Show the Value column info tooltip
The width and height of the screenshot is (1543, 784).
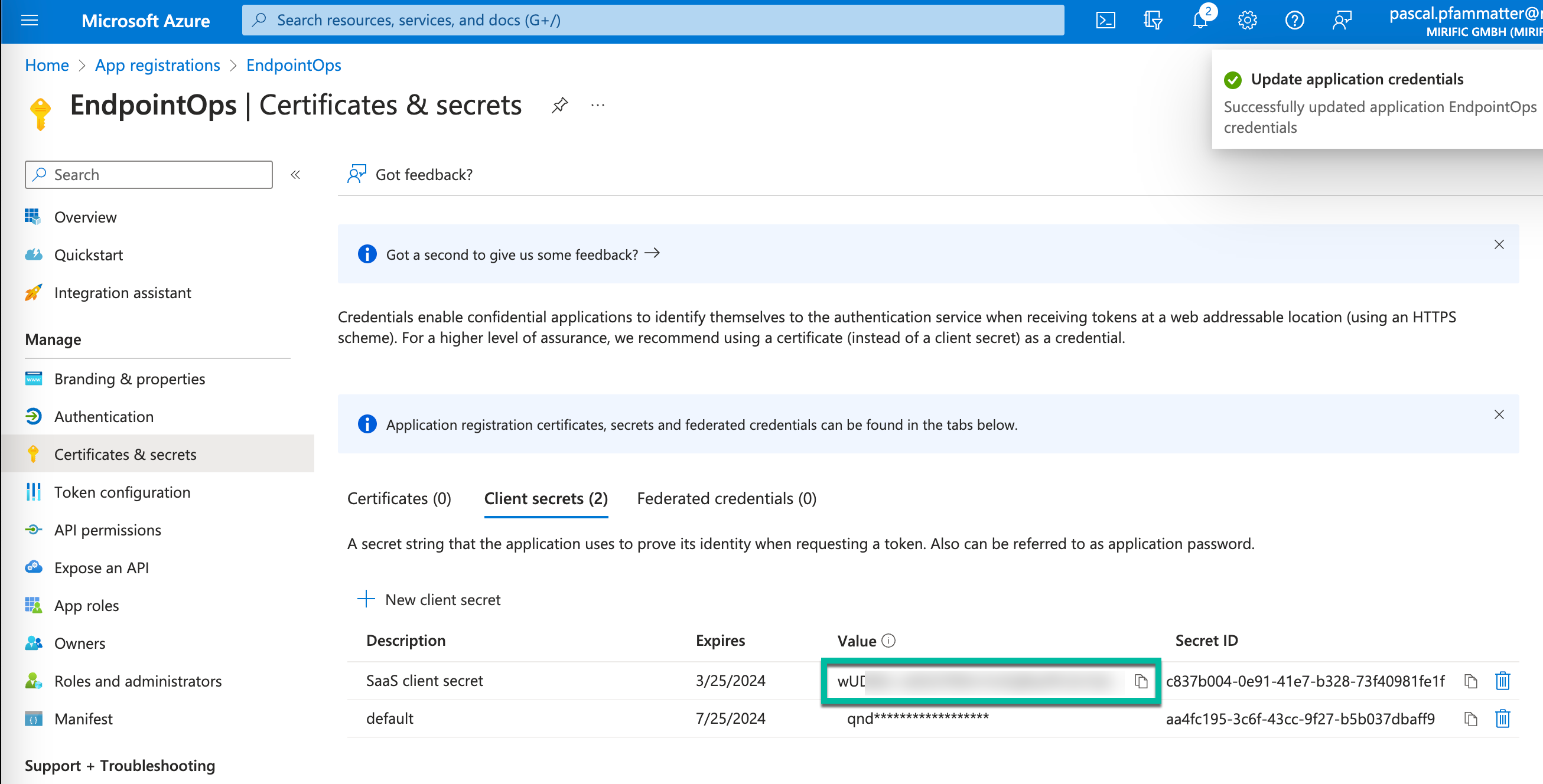[889, 641]
